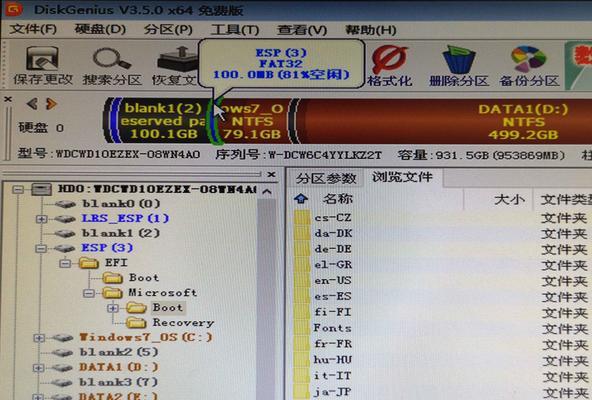The image size is (592, 400).
Task: Click the tree panel scroll-up arrow
Action: pyautogui.click(x=267, y=192)
